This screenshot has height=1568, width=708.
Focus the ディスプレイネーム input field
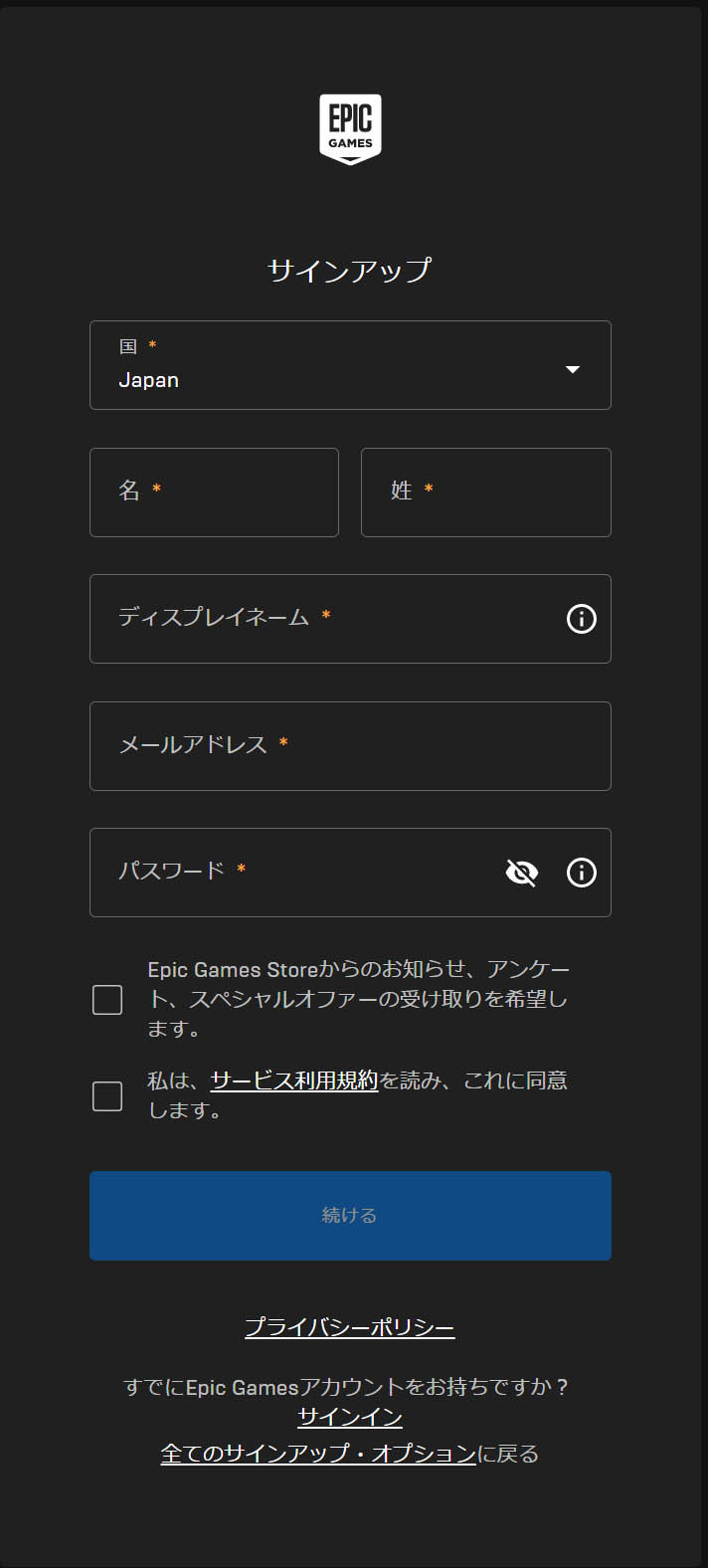point(328,619)
